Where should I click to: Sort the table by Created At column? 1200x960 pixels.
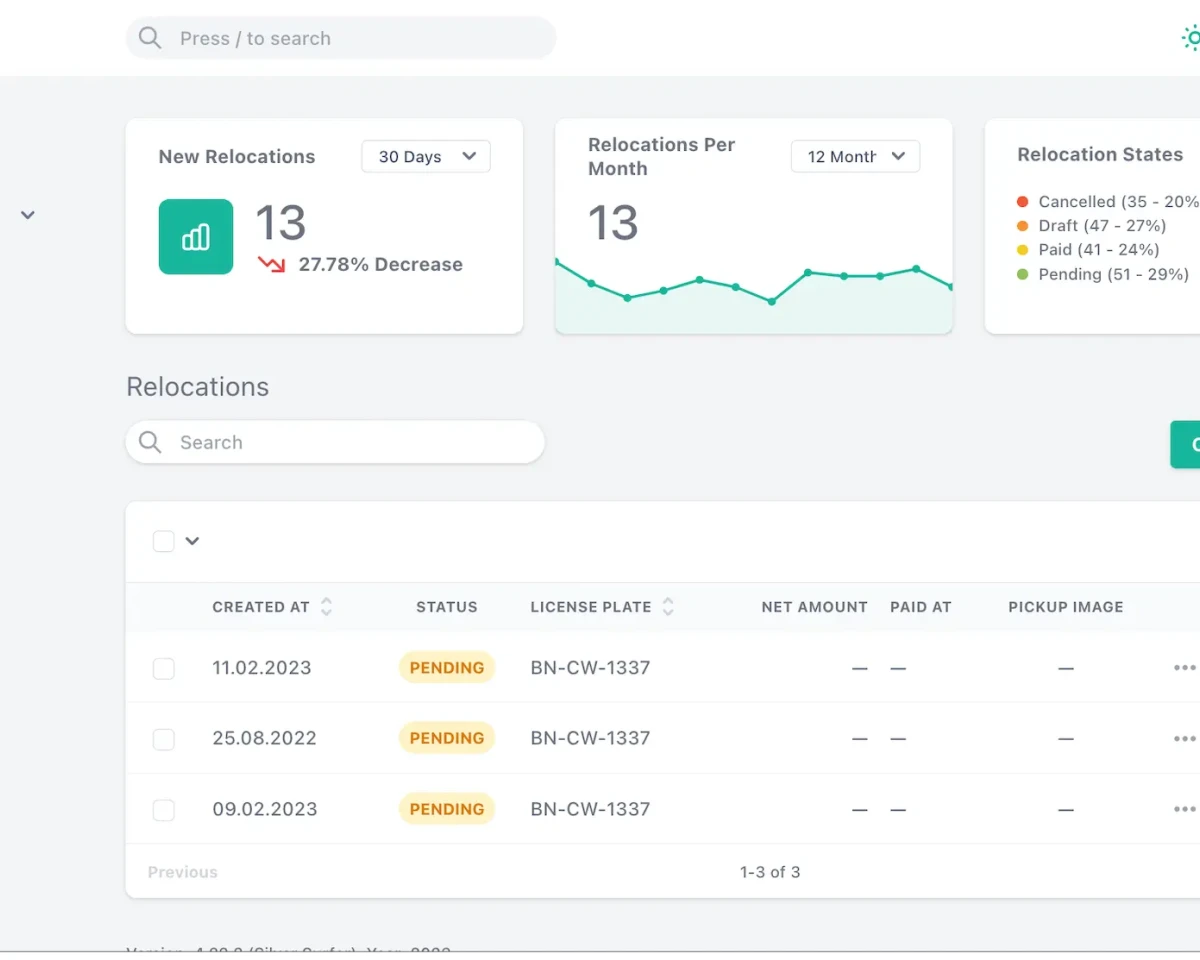[x=325, y=606]
